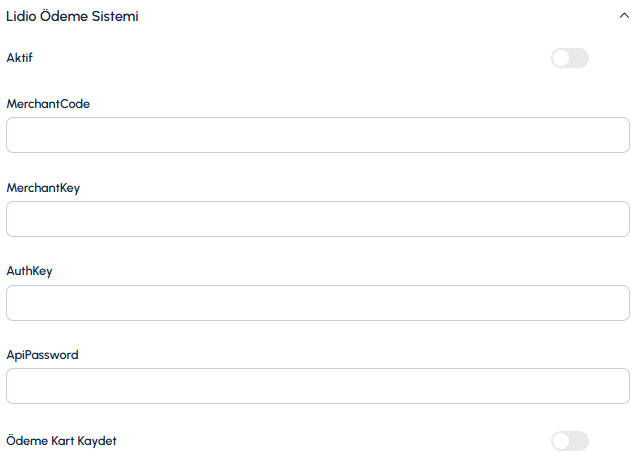Screen dimensions: 636x464
Task: Click the MerchantCode field label
Action: 48,104
